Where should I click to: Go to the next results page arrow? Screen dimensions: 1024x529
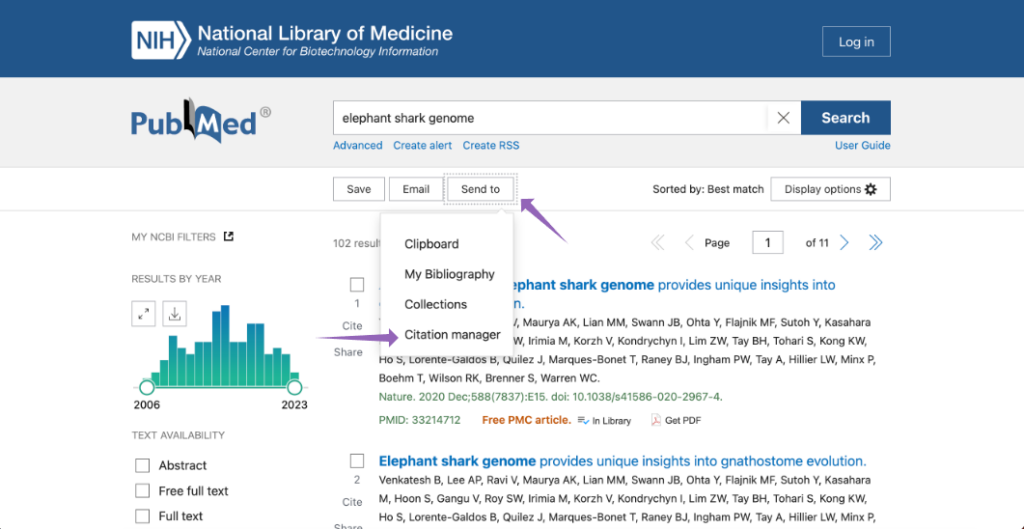pos(845,243)
